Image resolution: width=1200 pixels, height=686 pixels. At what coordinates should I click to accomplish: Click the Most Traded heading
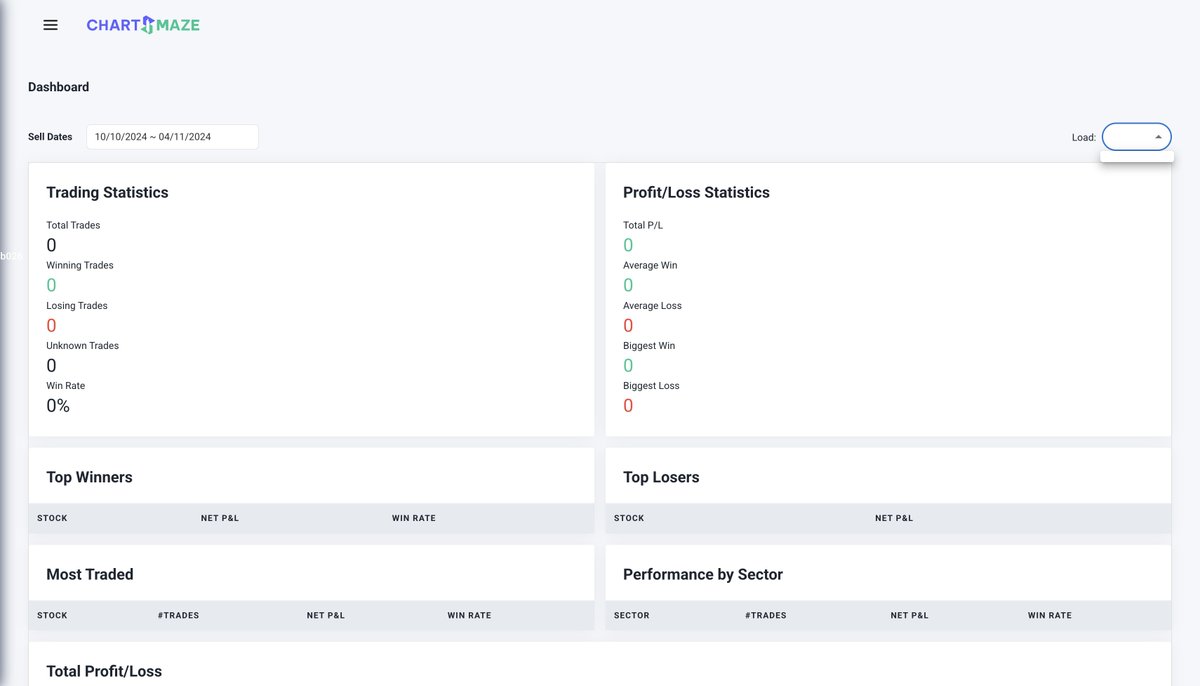pos(90,575)
